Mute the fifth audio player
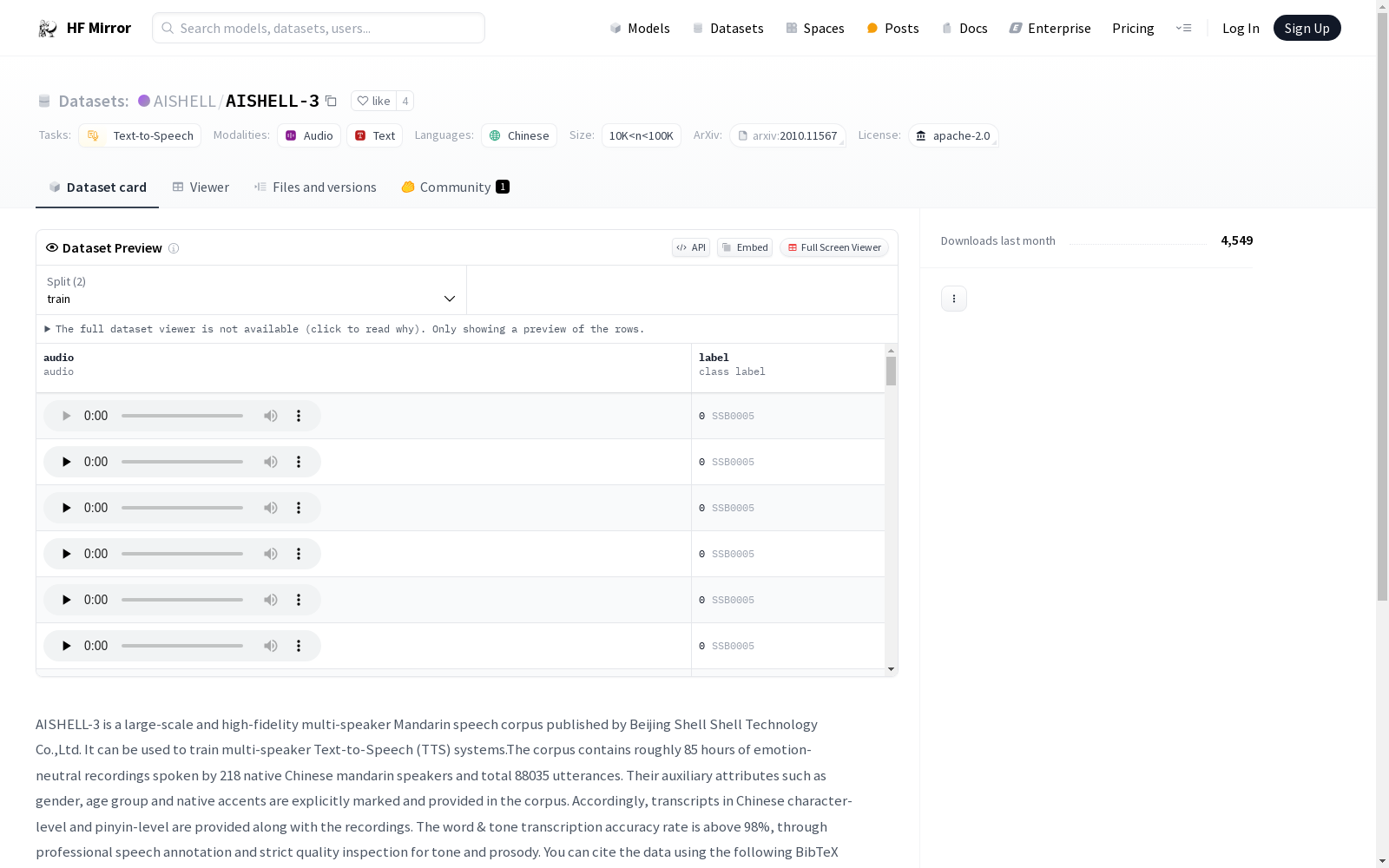Screen dimensions: 1389x868 [271, 600]
